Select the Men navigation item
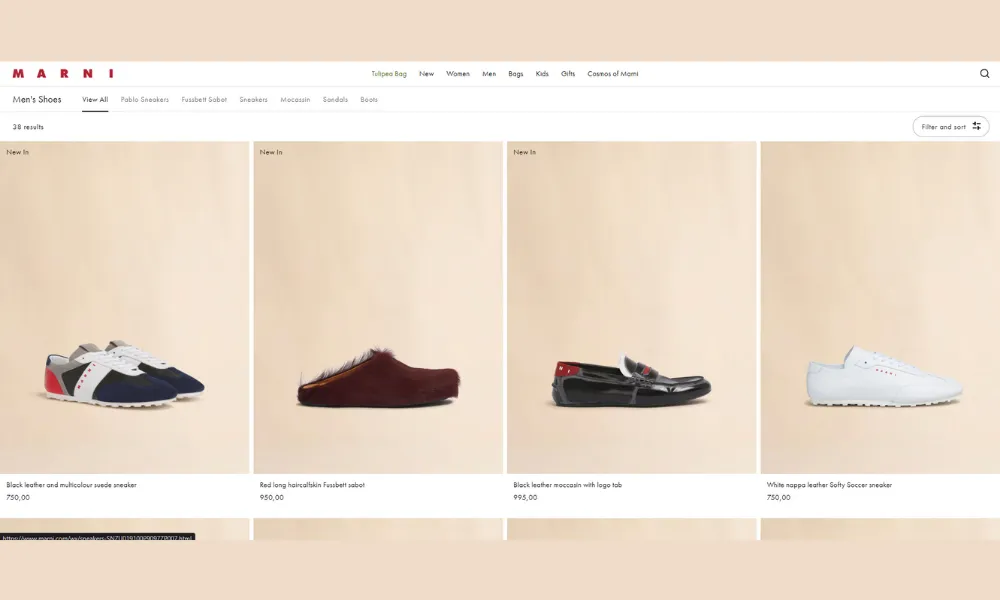 coord(489,74)
